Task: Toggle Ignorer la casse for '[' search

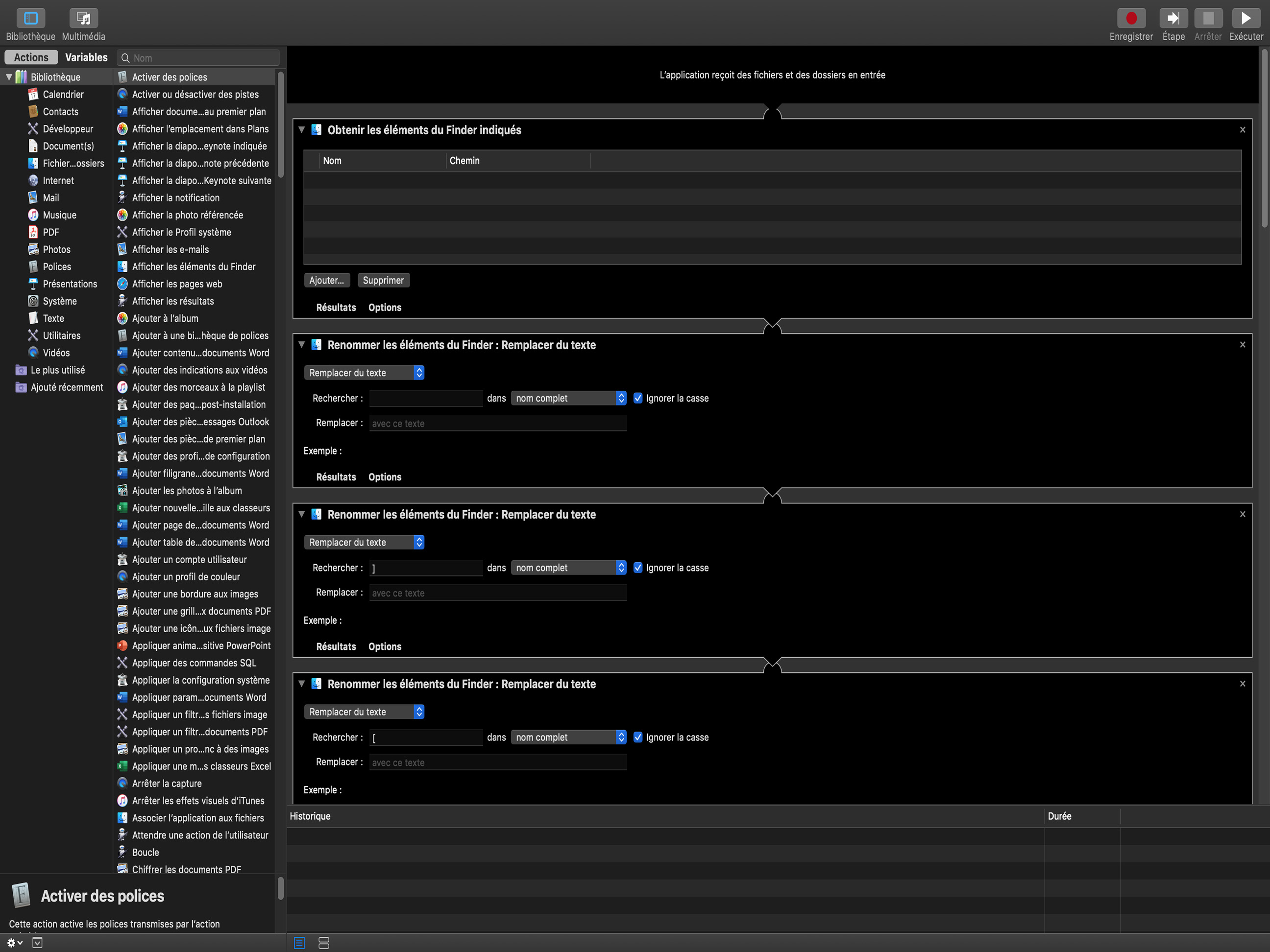Action: click(x=637, y=738)
